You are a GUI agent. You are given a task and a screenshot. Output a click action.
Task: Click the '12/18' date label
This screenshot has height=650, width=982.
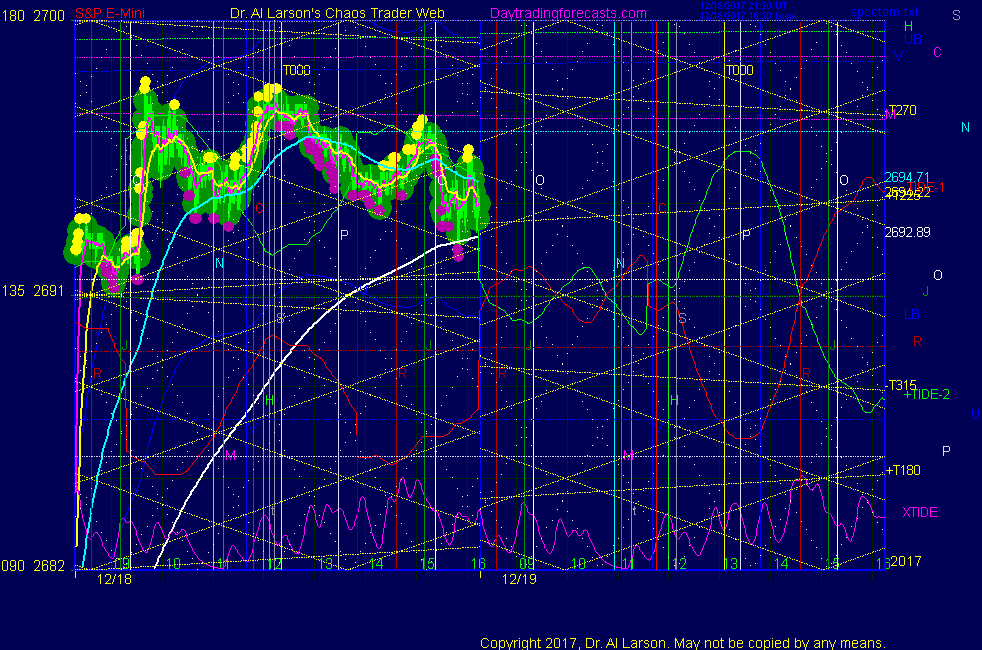click(115, 579)
